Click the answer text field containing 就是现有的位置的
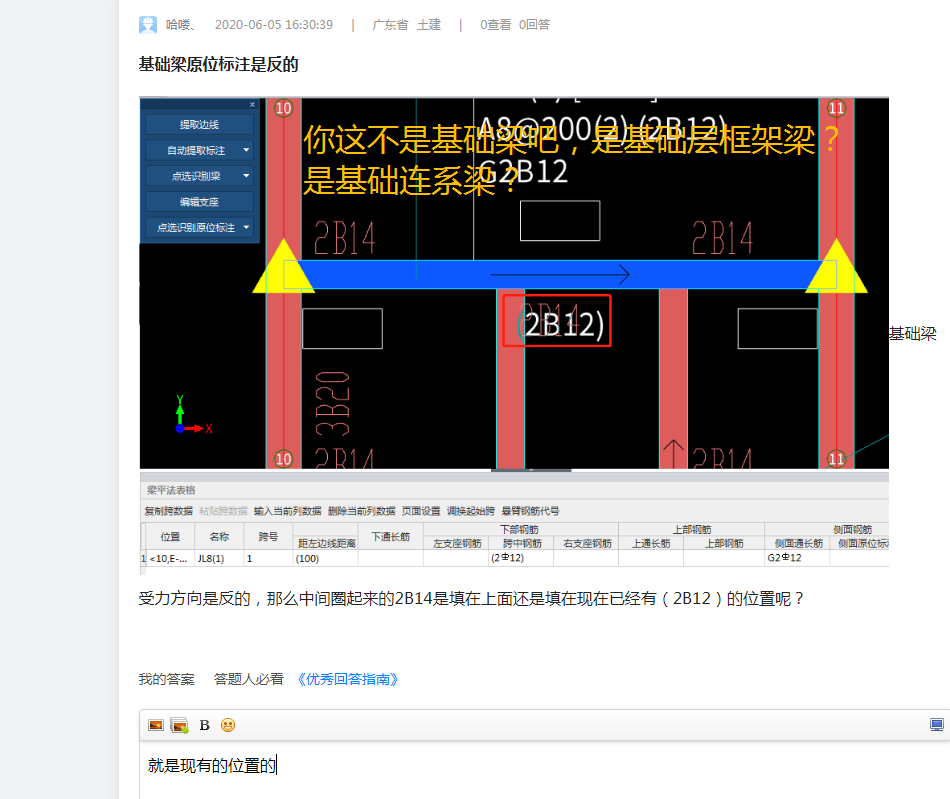 544,769
